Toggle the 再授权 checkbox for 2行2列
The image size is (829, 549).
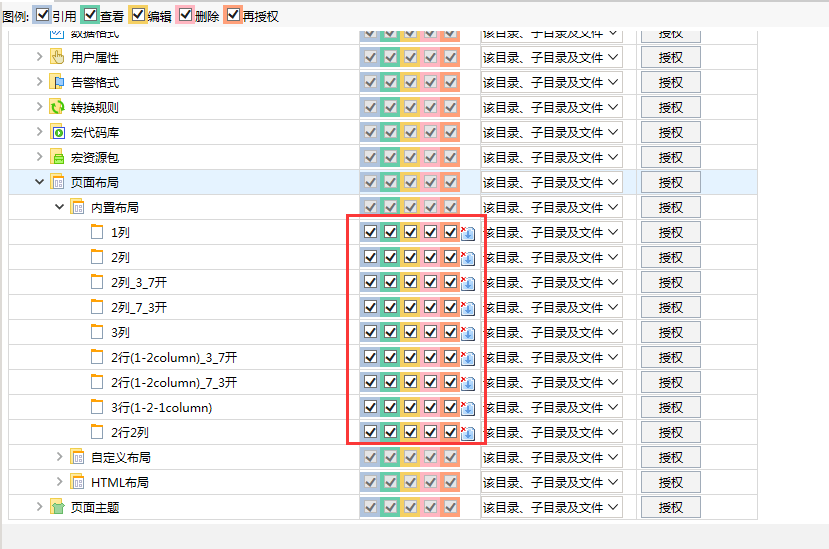pos(450,432)
